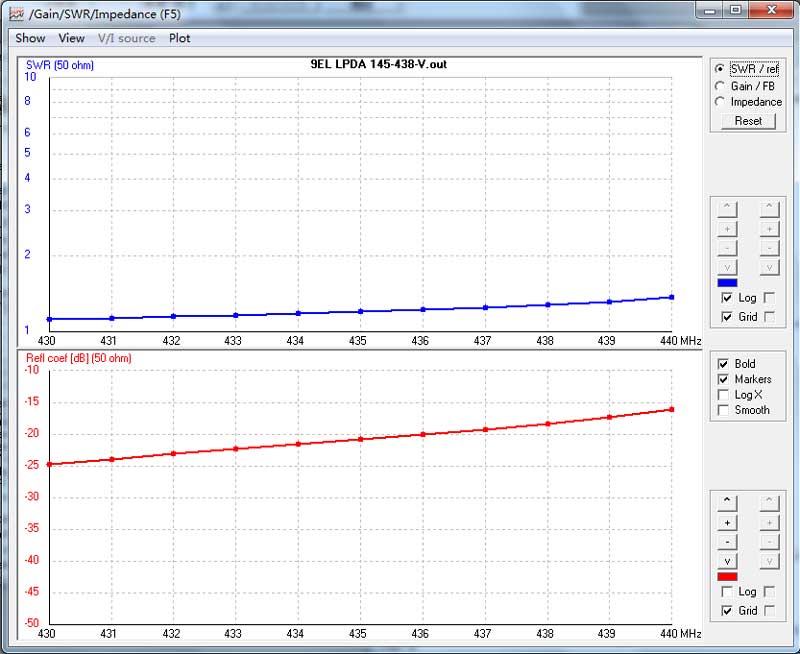Screen dimensions: 800x654
Task: Click left-column down arrow in SWR plot controls
Action: [727, 267]
